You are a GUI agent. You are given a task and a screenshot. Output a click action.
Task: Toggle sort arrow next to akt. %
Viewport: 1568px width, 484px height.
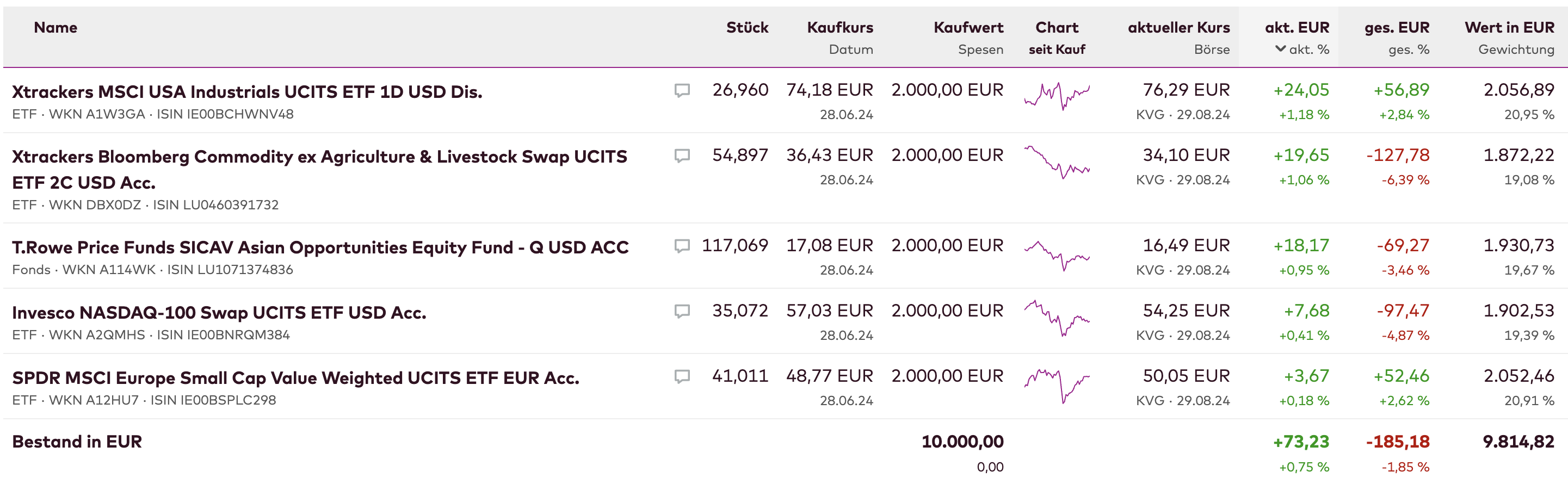[1281, 48]
